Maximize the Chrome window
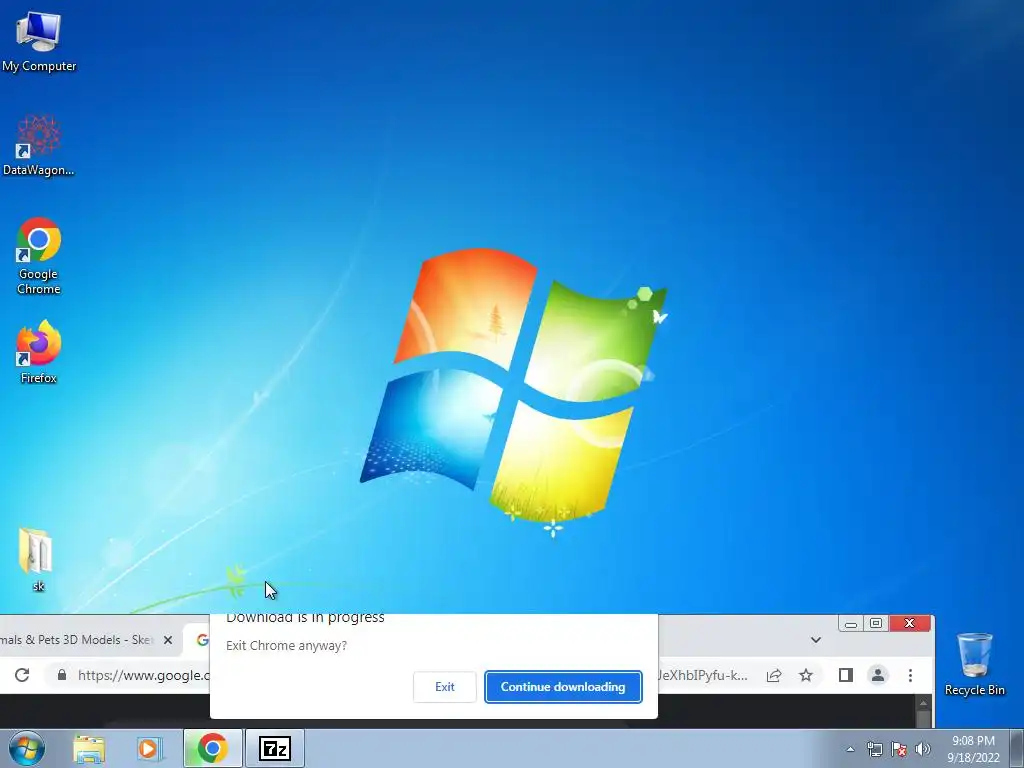1024x768 pixels. tap(876, 624)
